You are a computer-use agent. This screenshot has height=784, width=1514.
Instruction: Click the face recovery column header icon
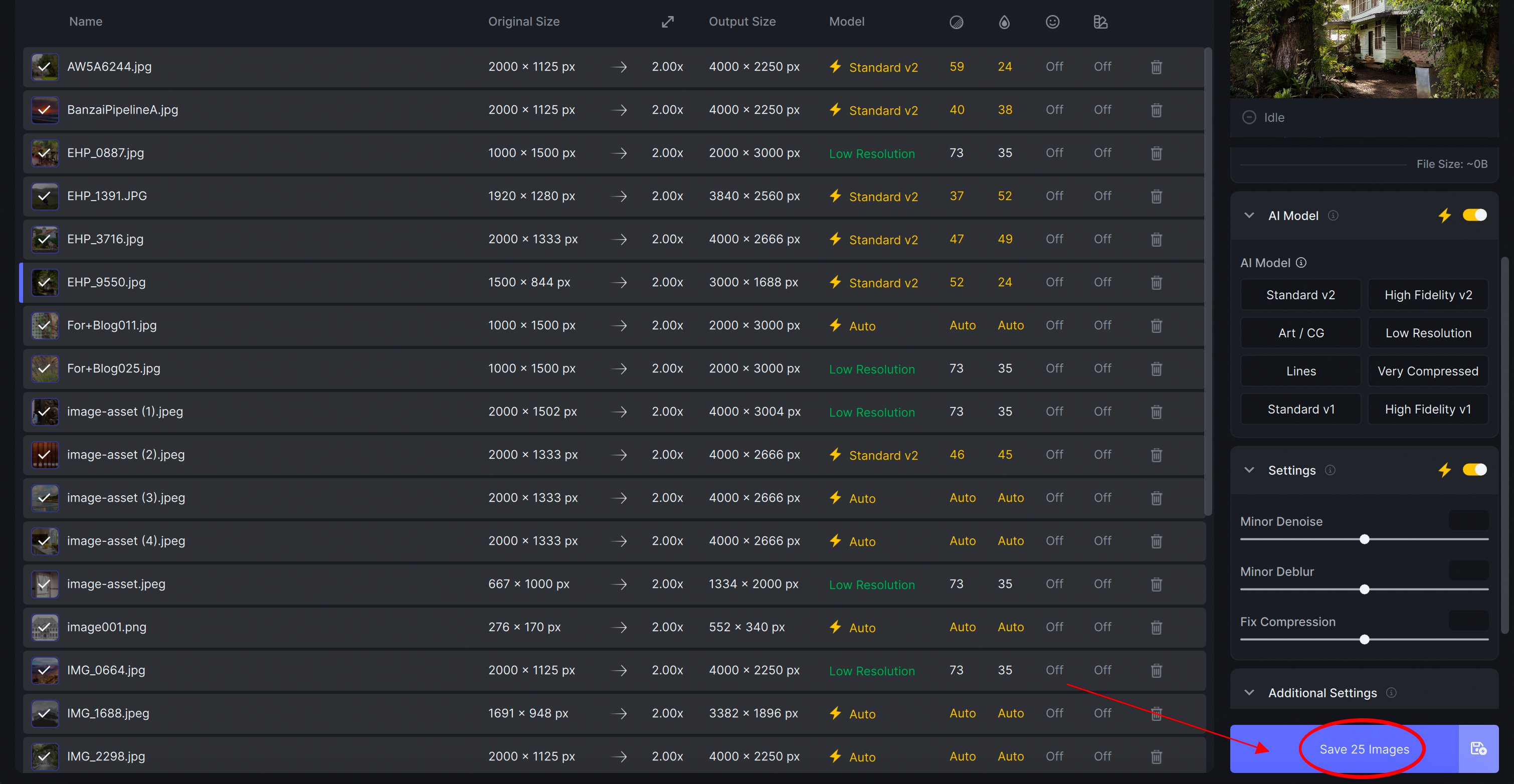coord(1052,22)
